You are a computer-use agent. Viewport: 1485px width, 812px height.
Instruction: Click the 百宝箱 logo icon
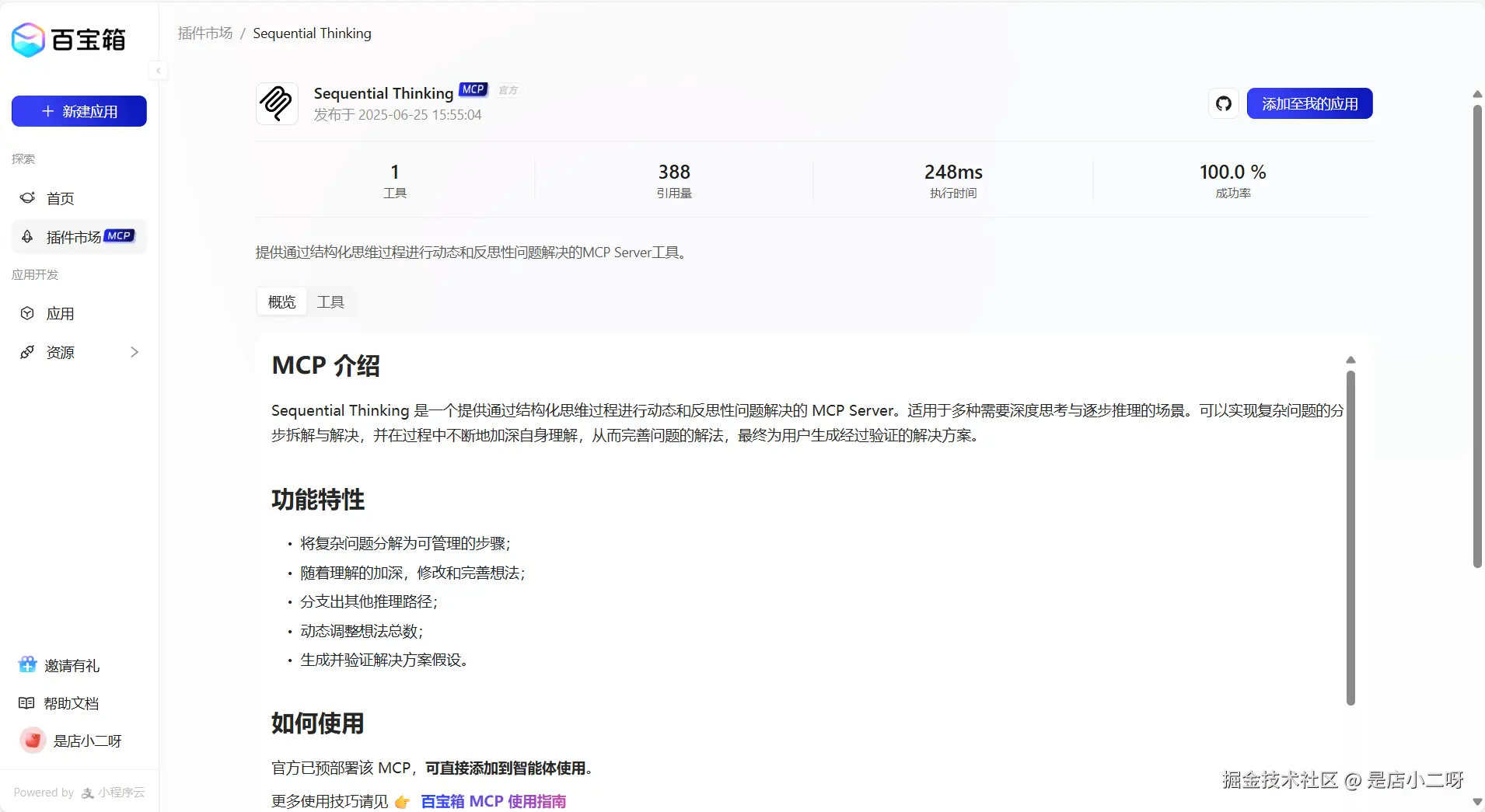pos(28,40)
